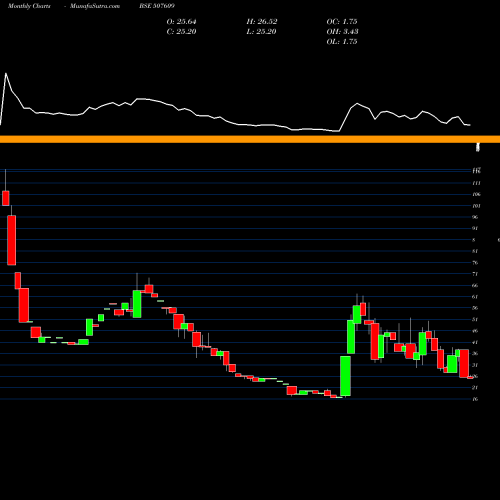This screenshot has height=500, width=500.
Task: Click the 96 price axis label
Action: pyautogui.click(x=475, y=217)
